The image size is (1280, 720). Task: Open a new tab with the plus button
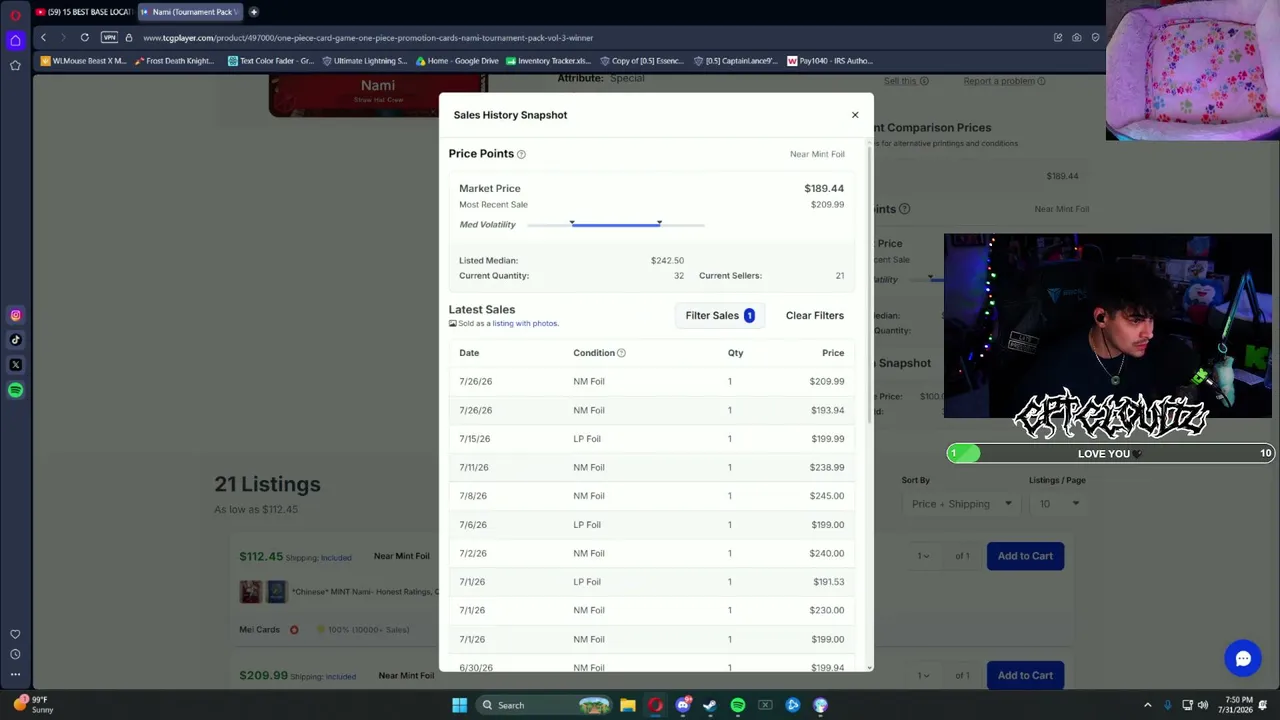tap(254, 12)
